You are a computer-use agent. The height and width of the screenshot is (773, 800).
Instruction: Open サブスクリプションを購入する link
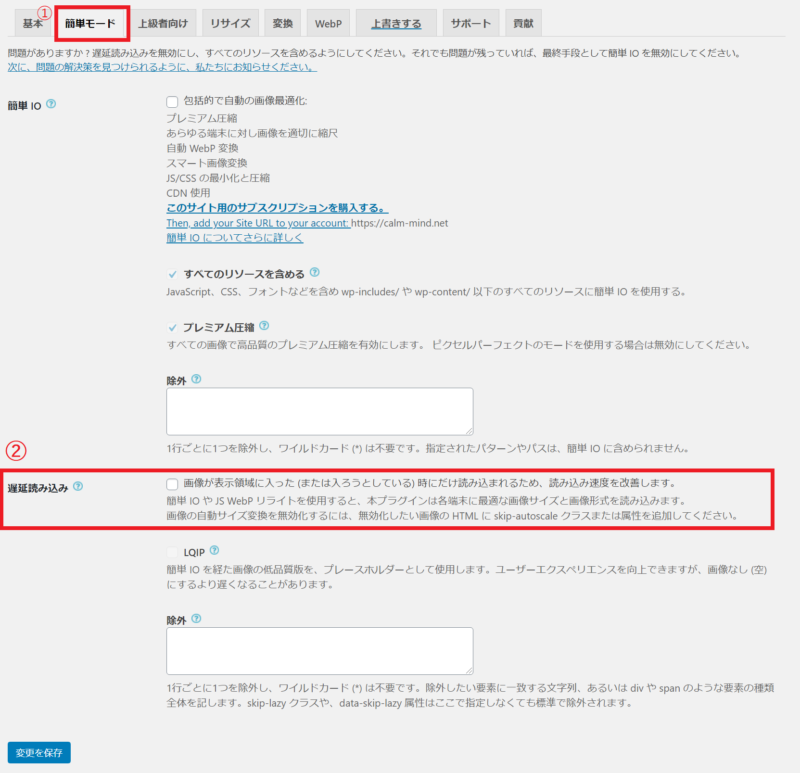pos(277,208)
